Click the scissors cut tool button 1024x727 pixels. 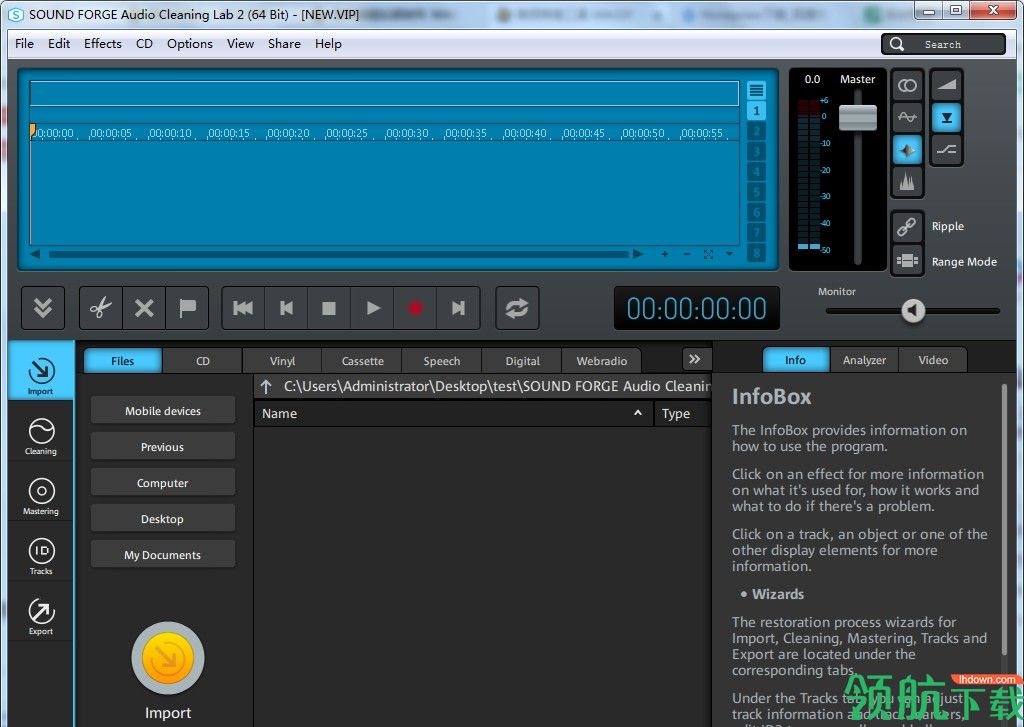[x=101, y=308]
